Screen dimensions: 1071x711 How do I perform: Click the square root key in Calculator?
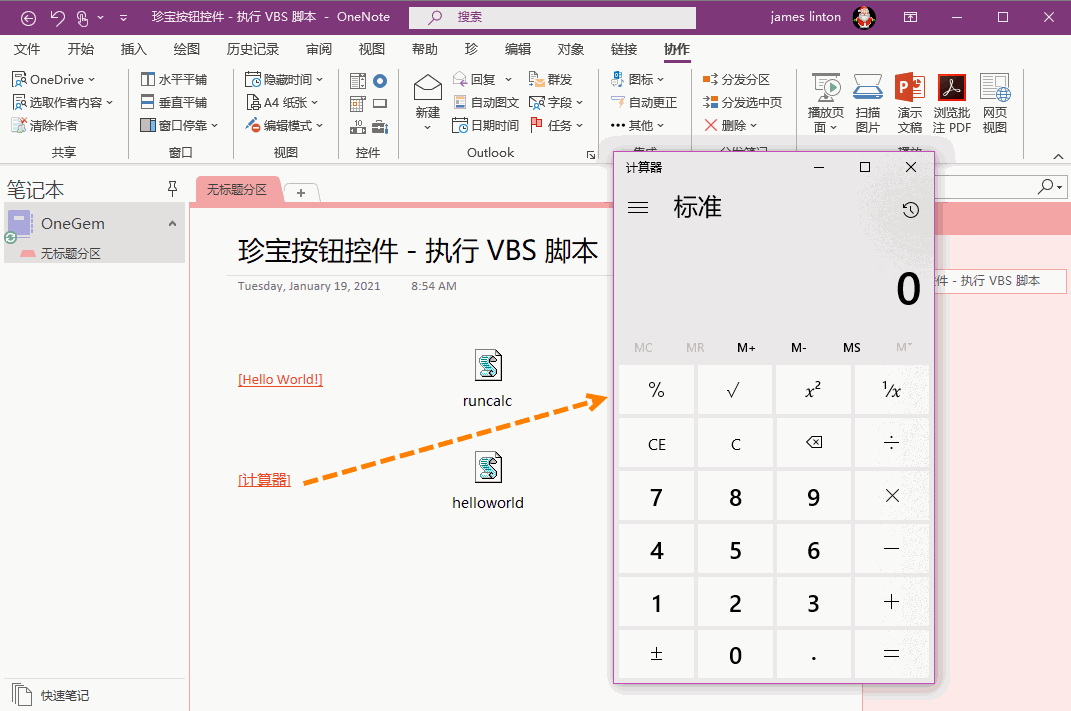click(735, 390)
